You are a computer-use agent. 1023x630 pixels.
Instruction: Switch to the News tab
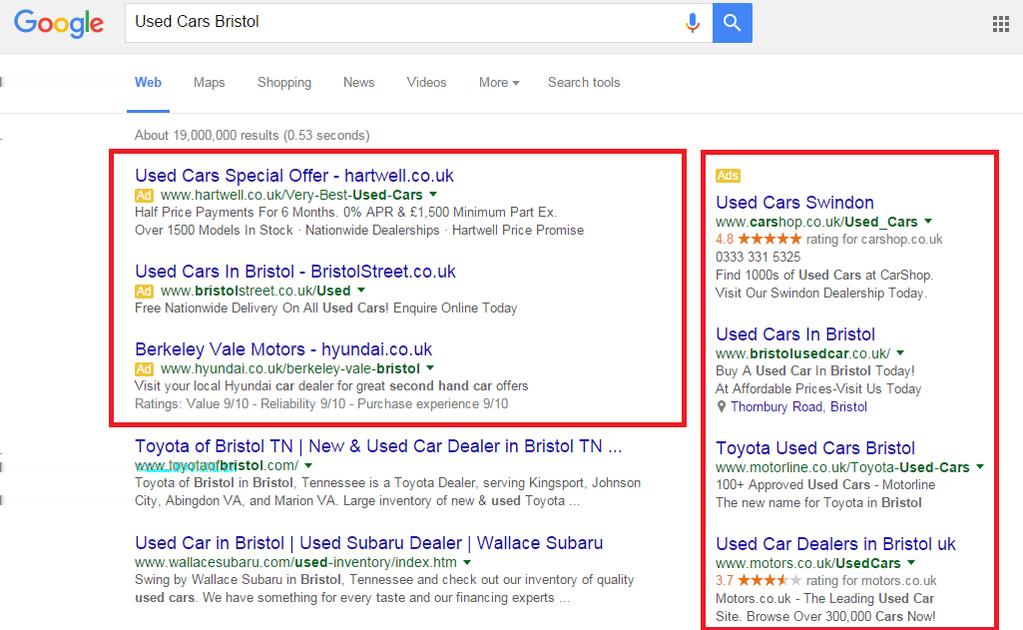(x=359, y=83)
